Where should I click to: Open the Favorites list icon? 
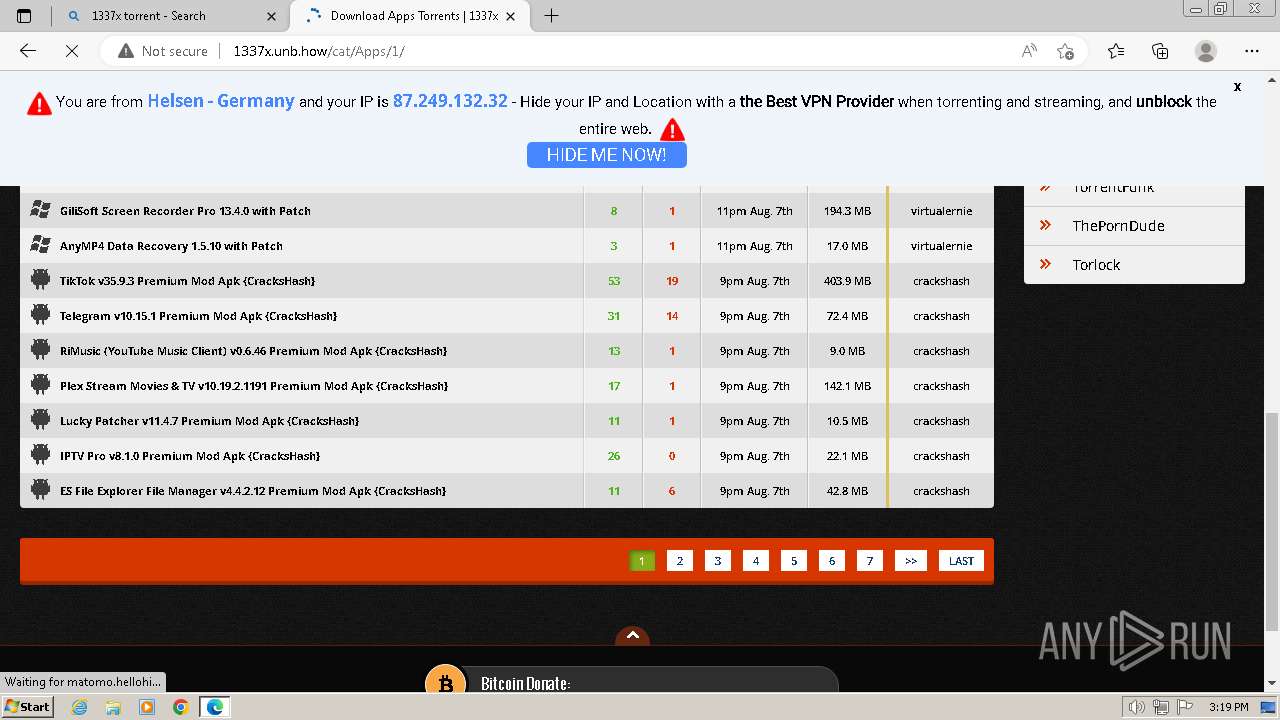coord(1116,51)
